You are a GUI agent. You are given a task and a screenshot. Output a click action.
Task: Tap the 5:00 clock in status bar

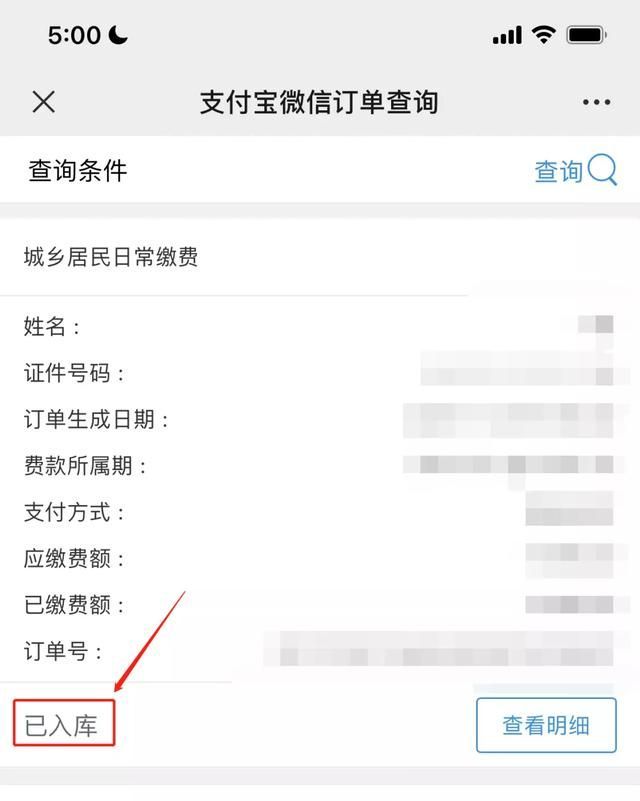[x=75, y=35]
